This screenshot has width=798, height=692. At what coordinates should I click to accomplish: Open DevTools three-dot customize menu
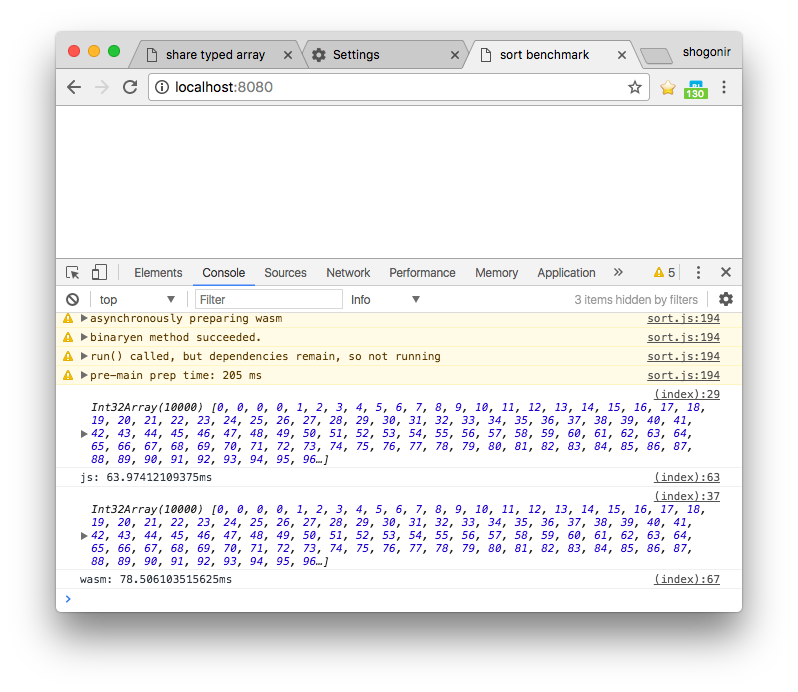[698, 273]
